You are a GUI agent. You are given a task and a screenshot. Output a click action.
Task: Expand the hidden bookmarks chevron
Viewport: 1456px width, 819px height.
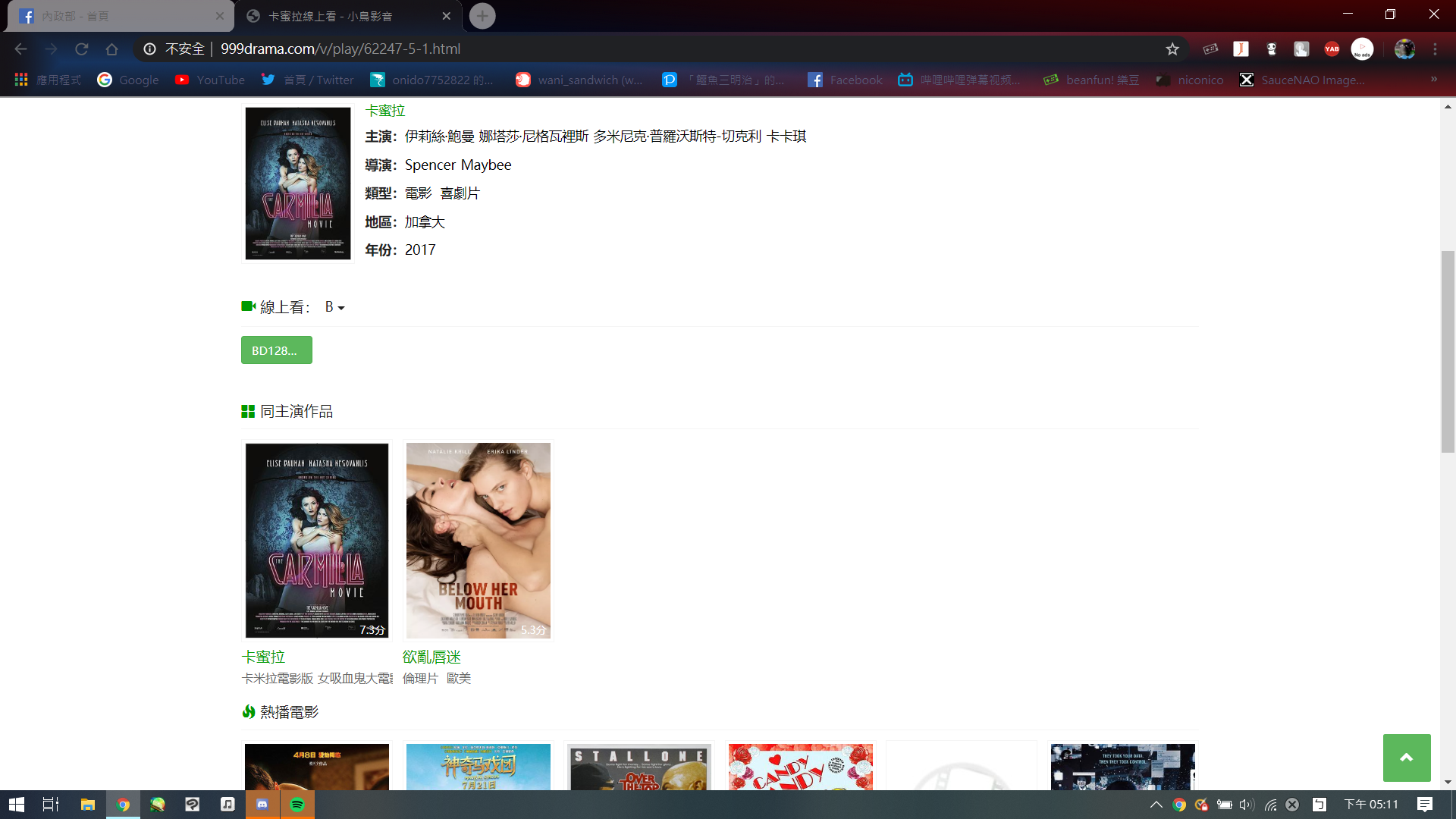click(x=1434, y=80)
